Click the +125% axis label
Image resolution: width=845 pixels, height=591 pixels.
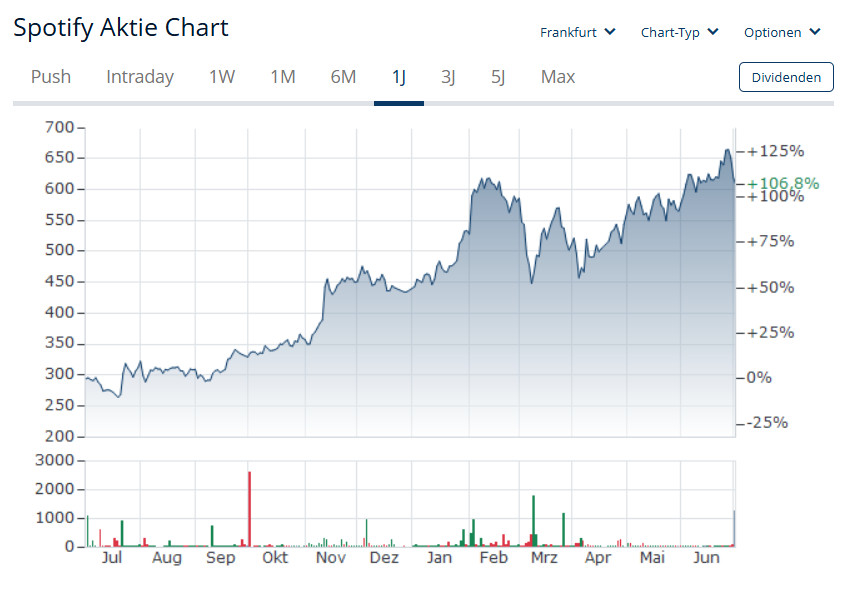pyautogui.click(x=775, y=151)
